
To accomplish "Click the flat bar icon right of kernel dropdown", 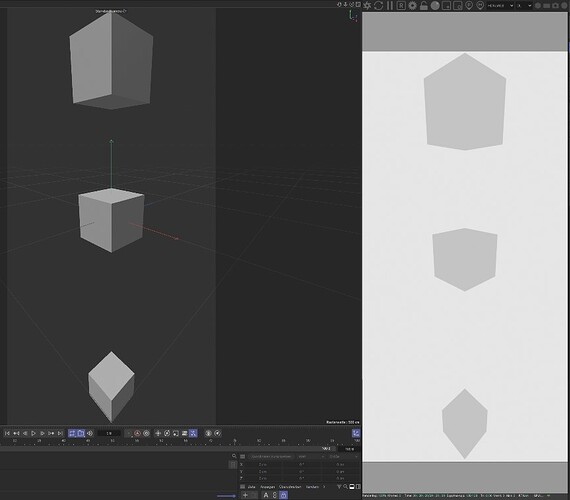I will click(x=546, y=5).
